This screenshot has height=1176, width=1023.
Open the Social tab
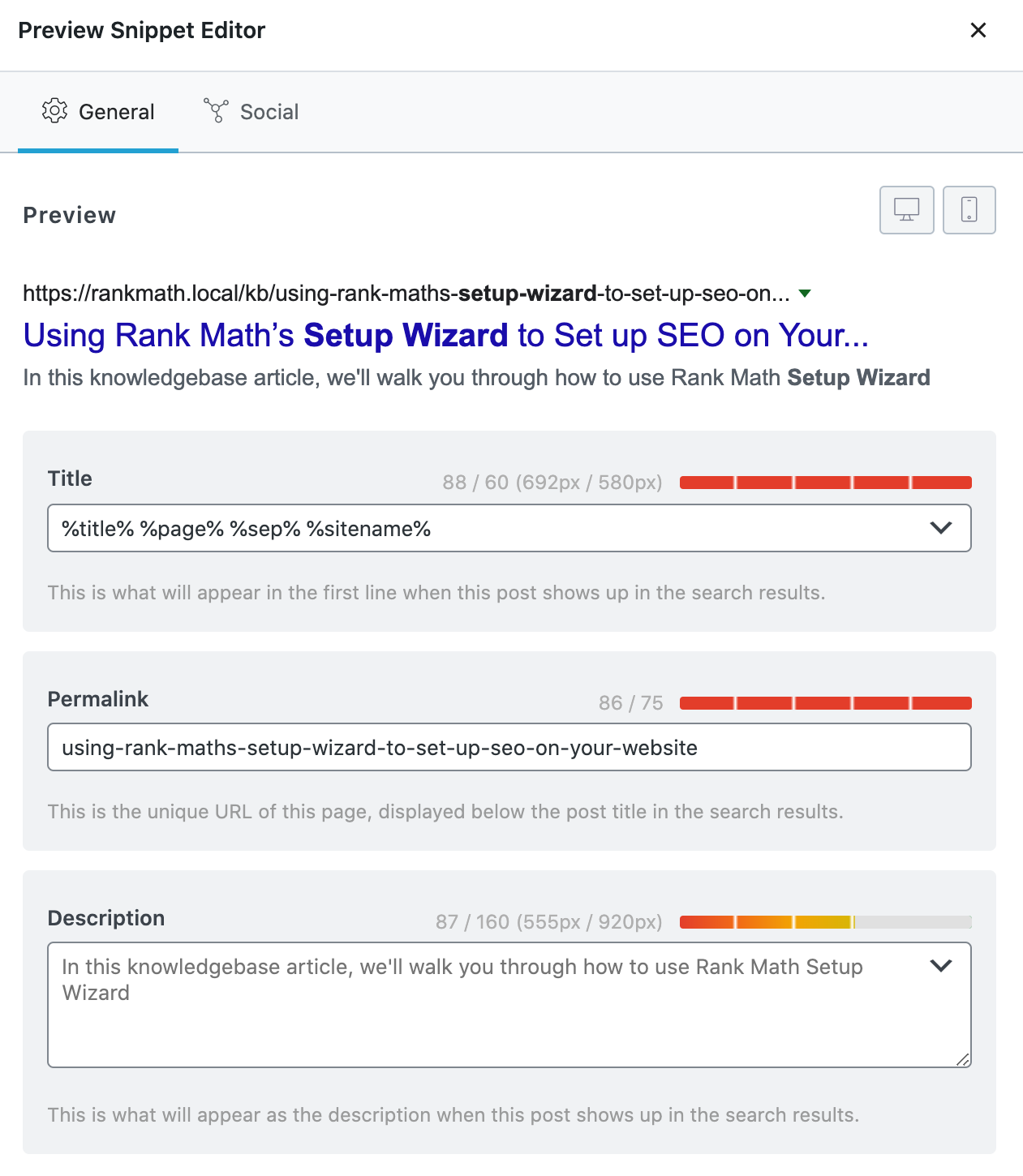[x=251, y=112]
